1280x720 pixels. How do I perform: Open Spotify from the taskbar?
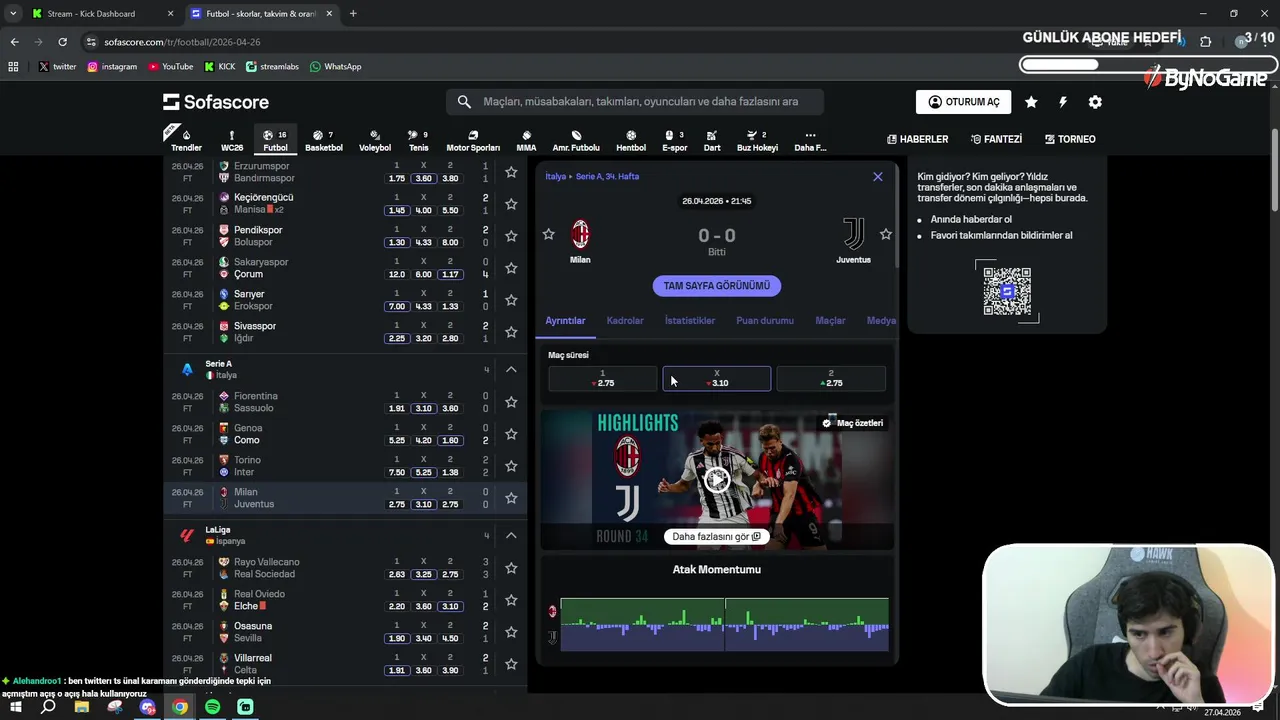pyautogui.click(x=212, y=707)
